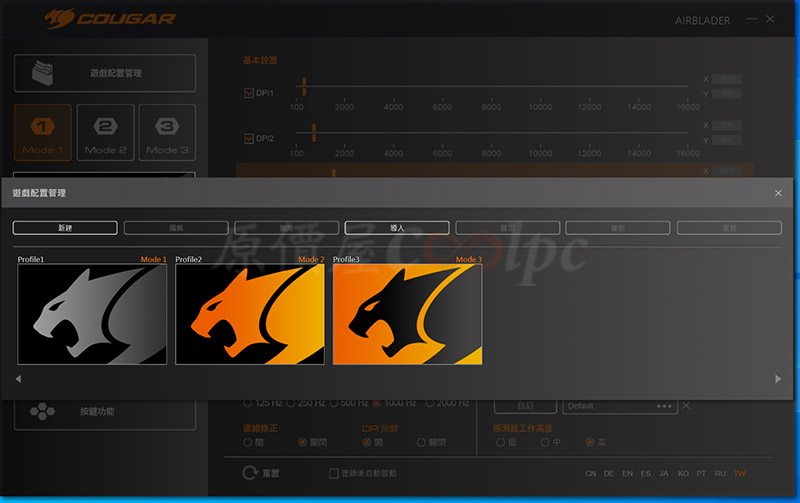Open the 按鍵功能 key function panel
800x503 pixels.
[105, 414]
